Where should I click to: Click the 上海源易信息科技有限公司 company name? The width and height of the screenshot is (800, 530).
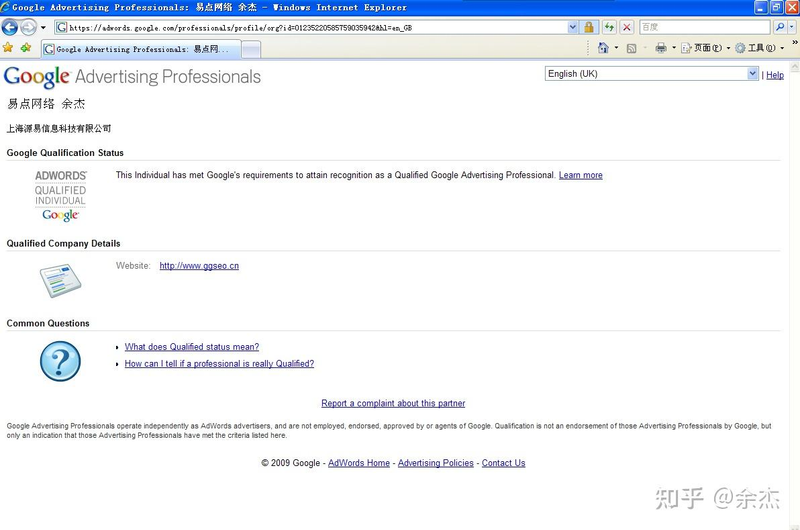(59, 129)
